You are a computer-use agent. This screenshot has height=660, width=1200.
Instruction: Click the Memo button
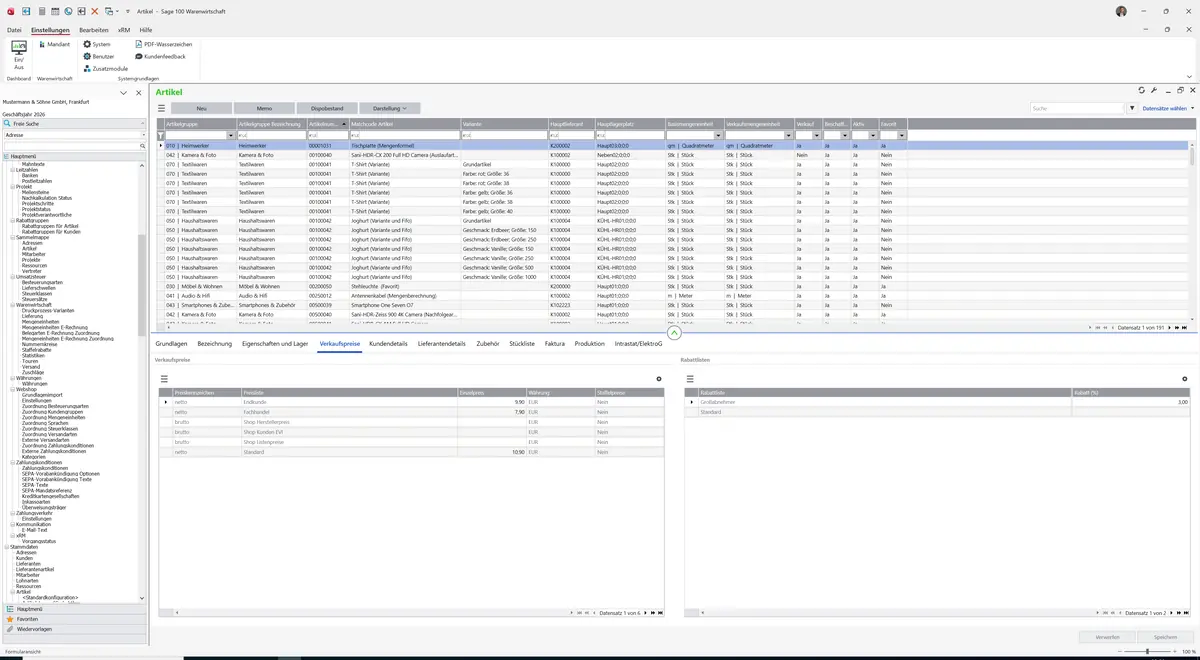(264, 108)
